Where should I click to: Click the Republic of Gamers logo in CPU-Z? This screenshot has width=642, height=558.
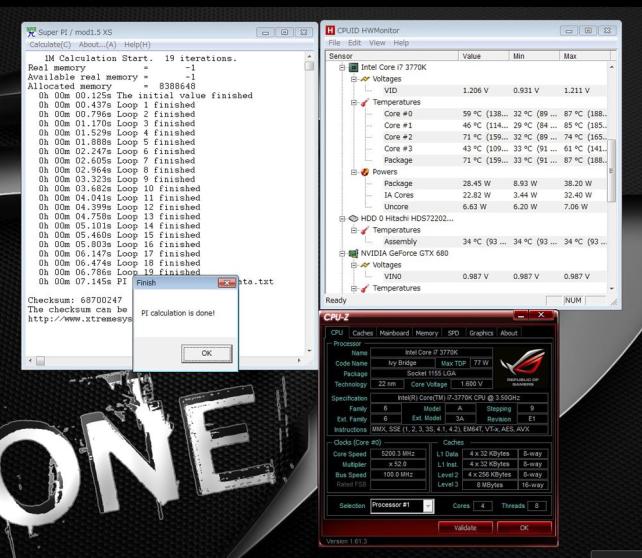point(523,367)
